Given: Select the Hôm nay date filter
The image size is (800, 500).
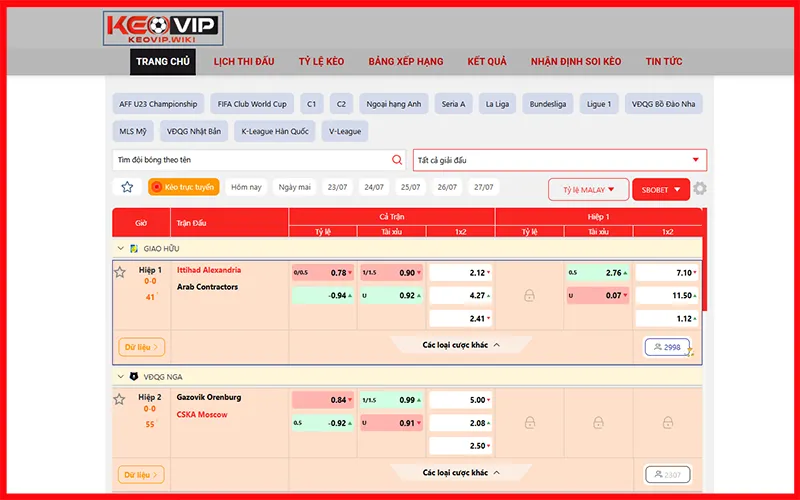Looking at the screenshot, I should 246,187.
